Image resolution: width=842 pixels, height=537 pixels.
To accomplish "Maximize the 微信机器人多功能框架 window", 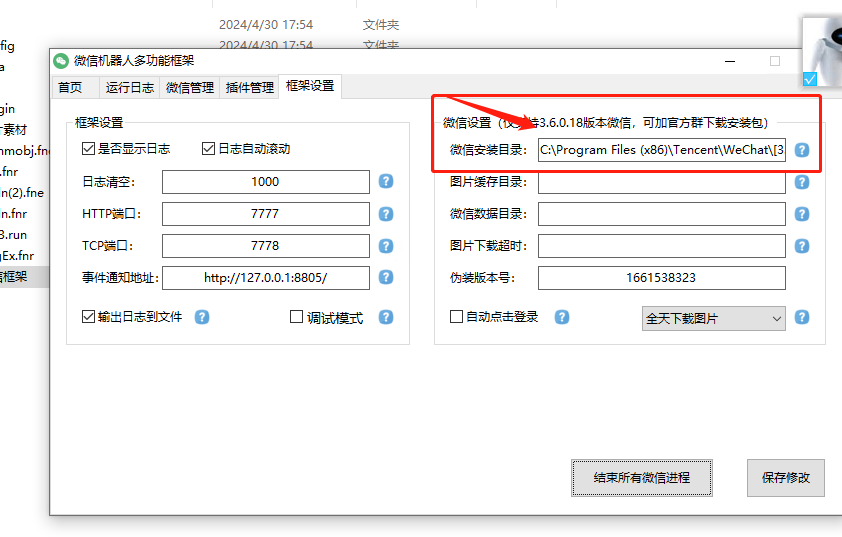I will tap(774, 61).
